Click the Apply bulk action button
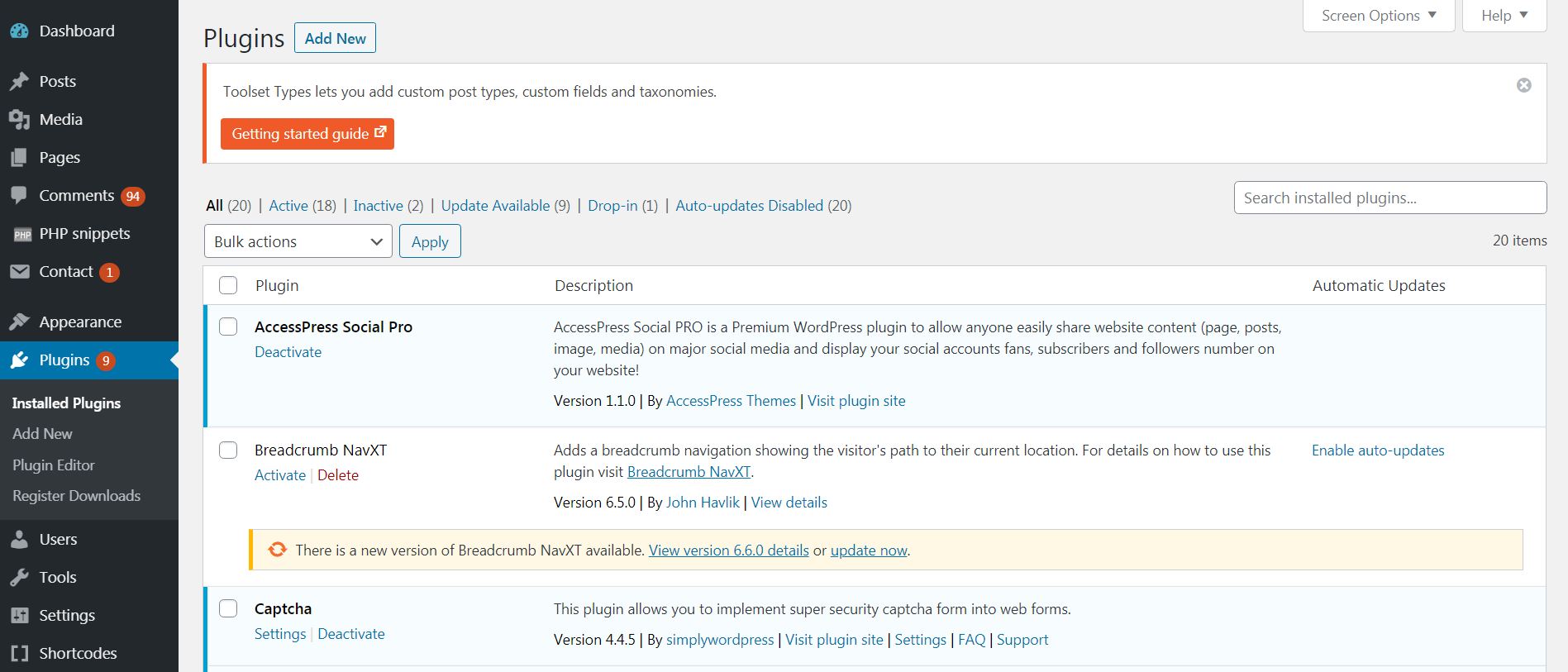 pyautogui.click(x=430, y=241)
